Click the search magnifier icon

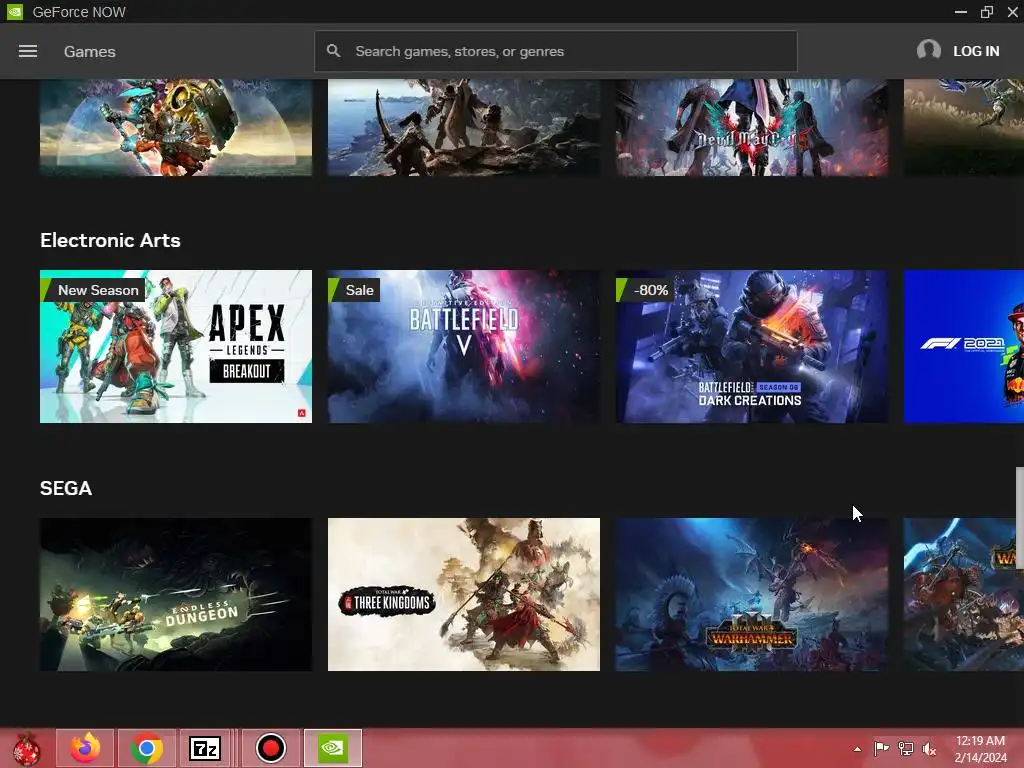click(x=334, y=51)
